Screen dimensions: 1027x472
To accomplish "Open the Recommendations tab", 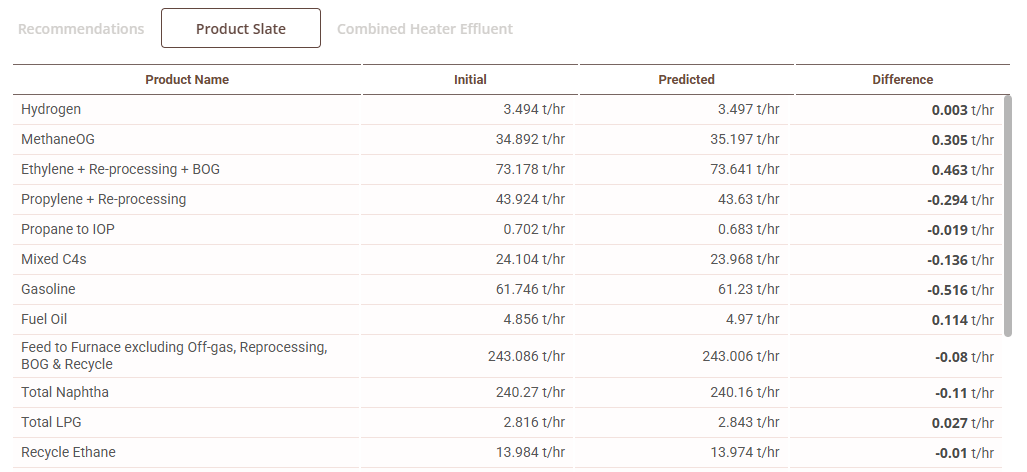I will [x=81, y=29].
